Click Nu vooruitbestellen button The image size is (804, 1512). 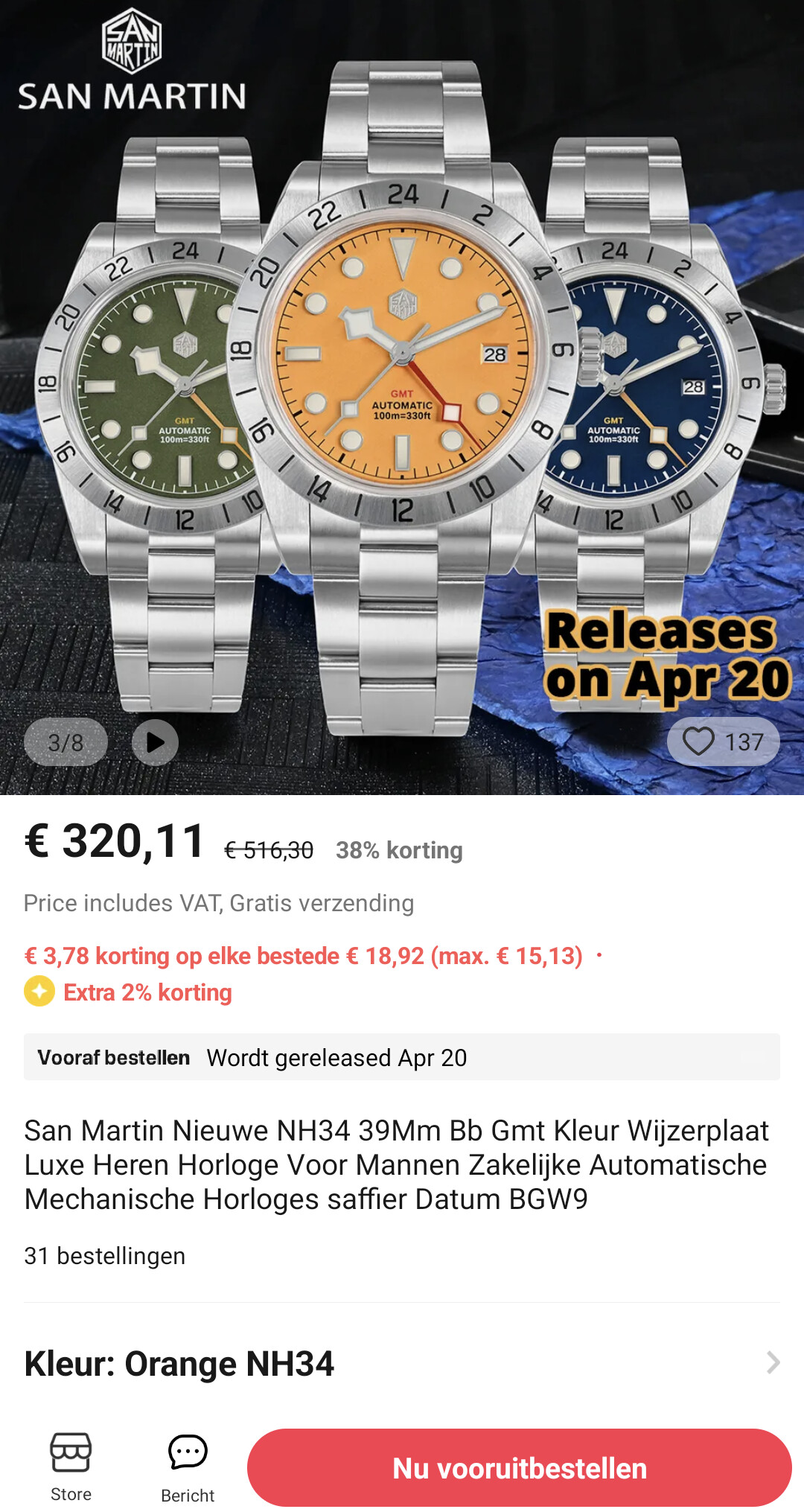click(x=520, y=1467)
